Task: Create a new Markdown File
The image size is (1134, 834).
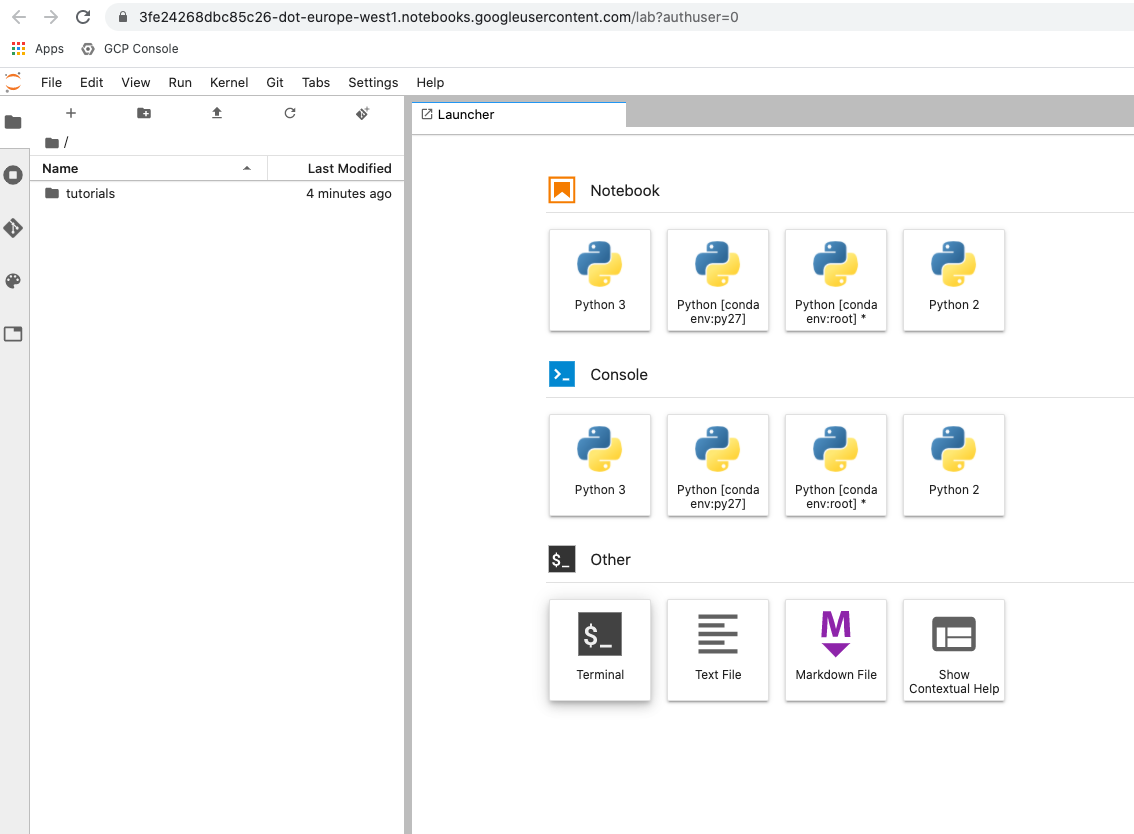Action: tap(835, 649)
